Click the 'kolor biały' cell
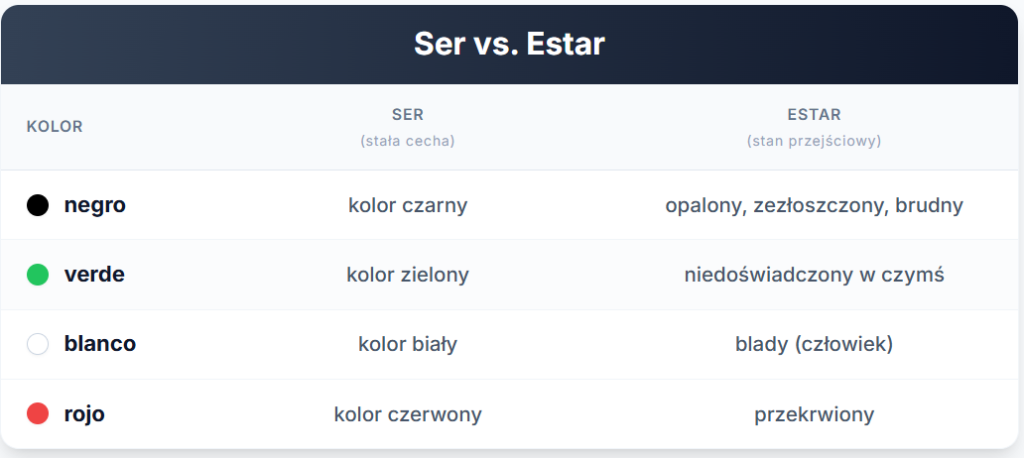The width and height of the screenshot is (1024, 458). click(408, 344)
